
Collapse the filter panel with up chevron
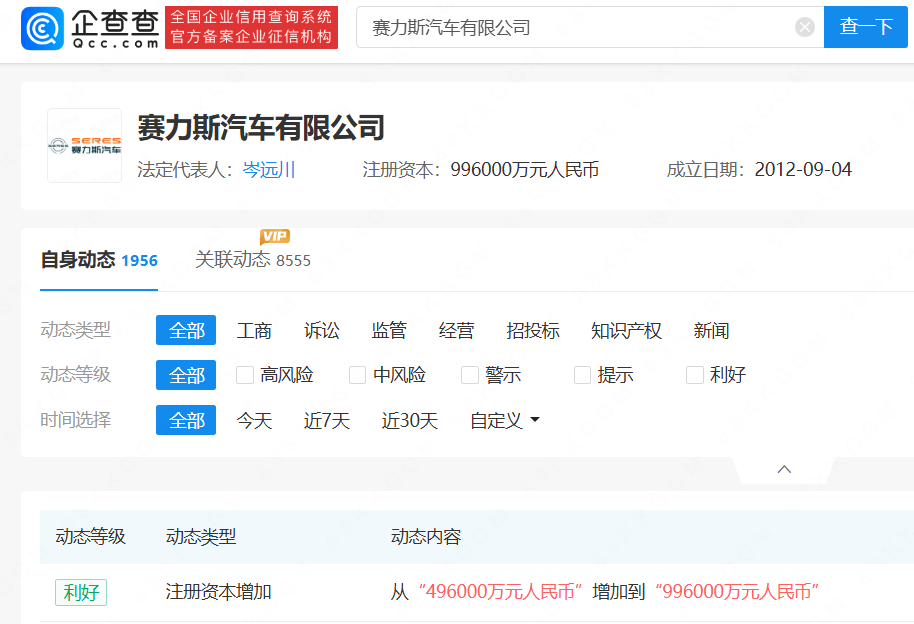point(784,469)
